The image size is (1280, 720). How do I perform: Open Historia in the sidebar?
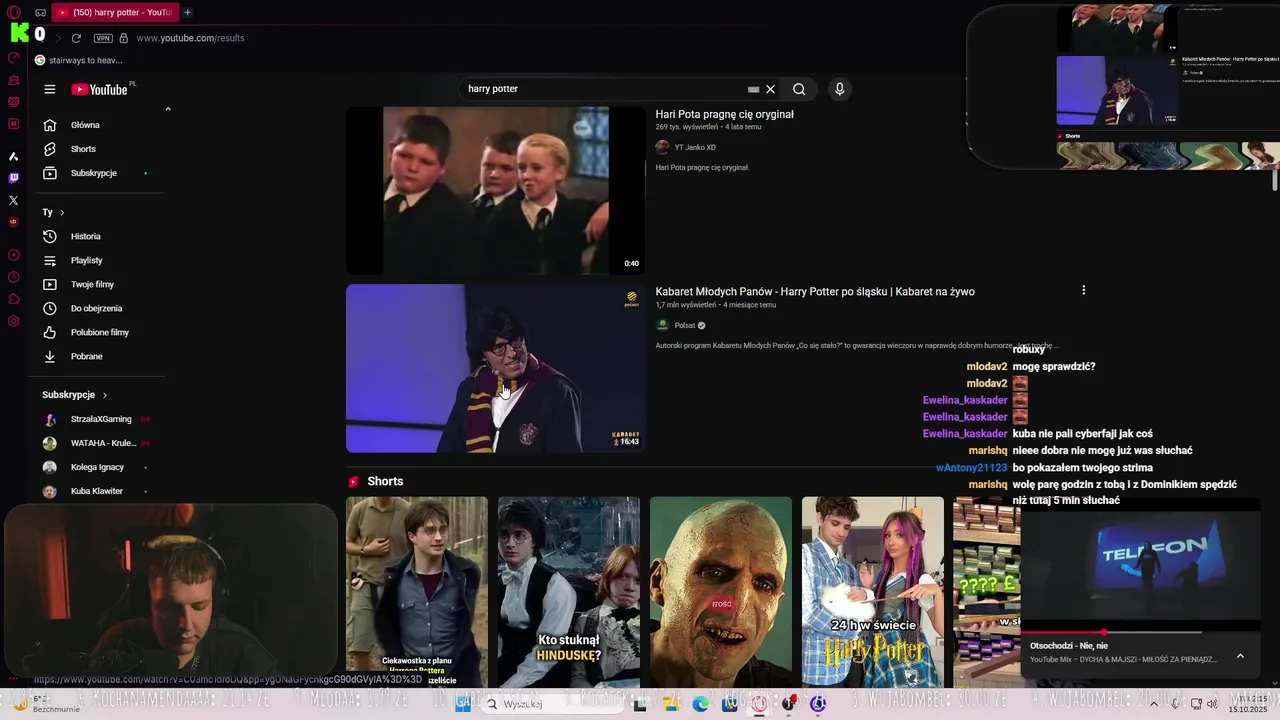tap(86, 236)
